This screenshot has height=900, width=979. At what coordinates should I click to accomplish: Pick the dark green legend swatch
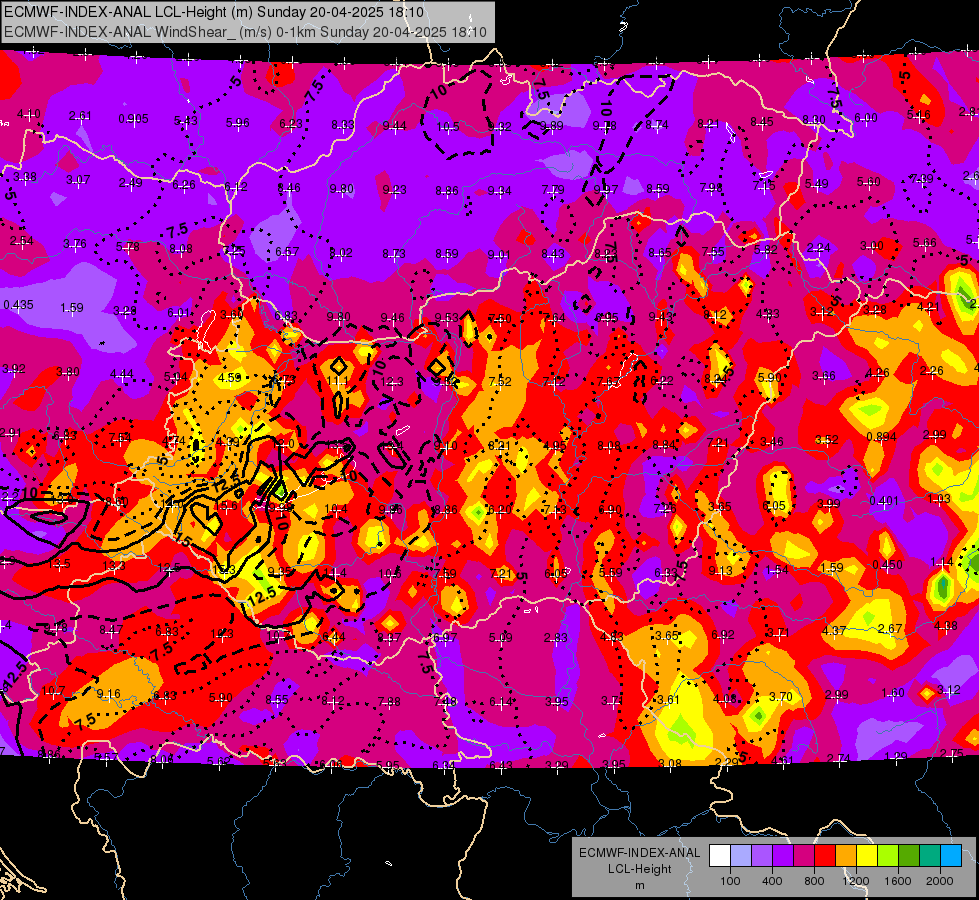pyautogui.click(x=909, y=855)
